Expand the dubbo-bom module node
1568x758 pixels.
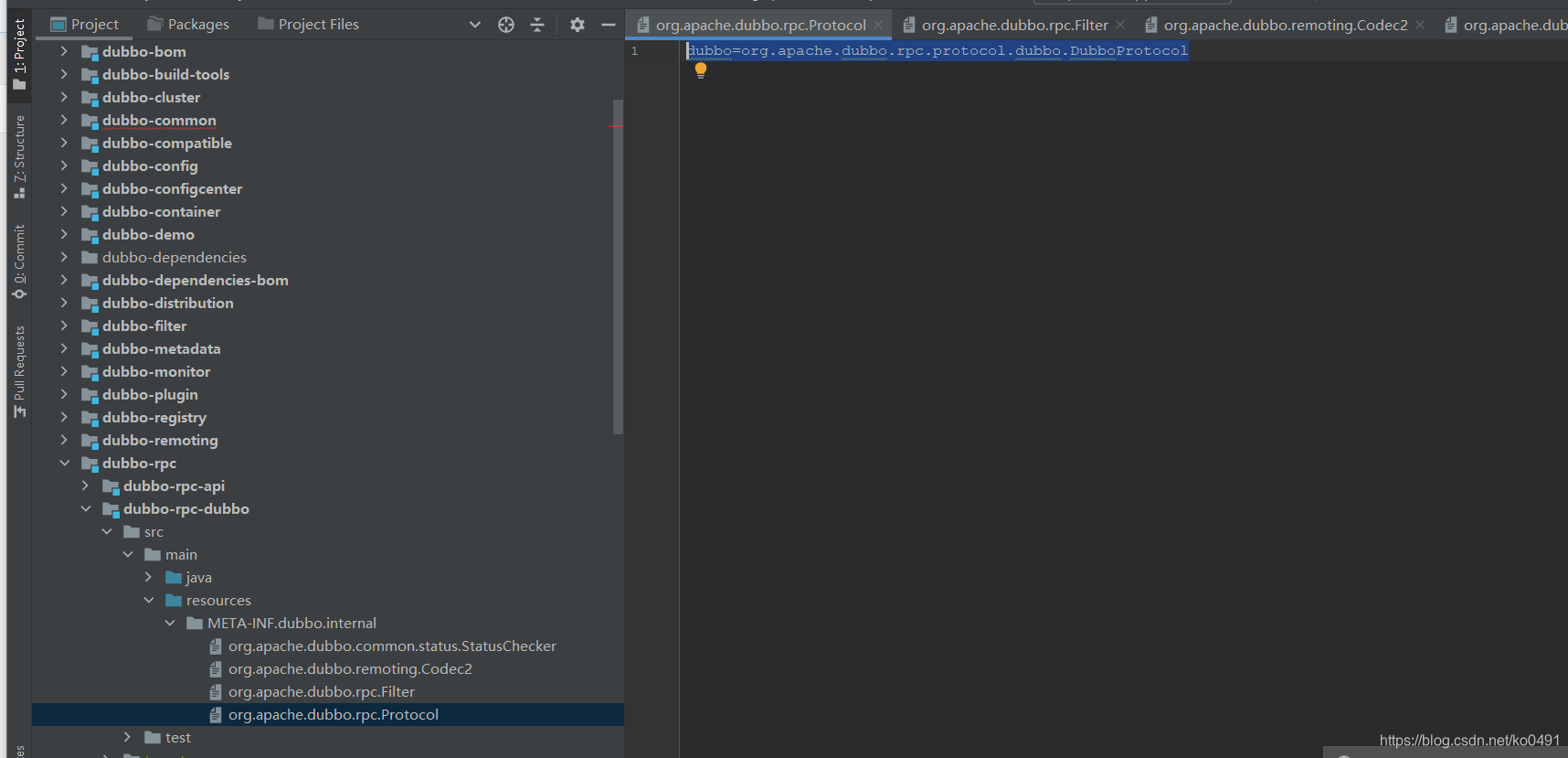click(x=64, y=51)
